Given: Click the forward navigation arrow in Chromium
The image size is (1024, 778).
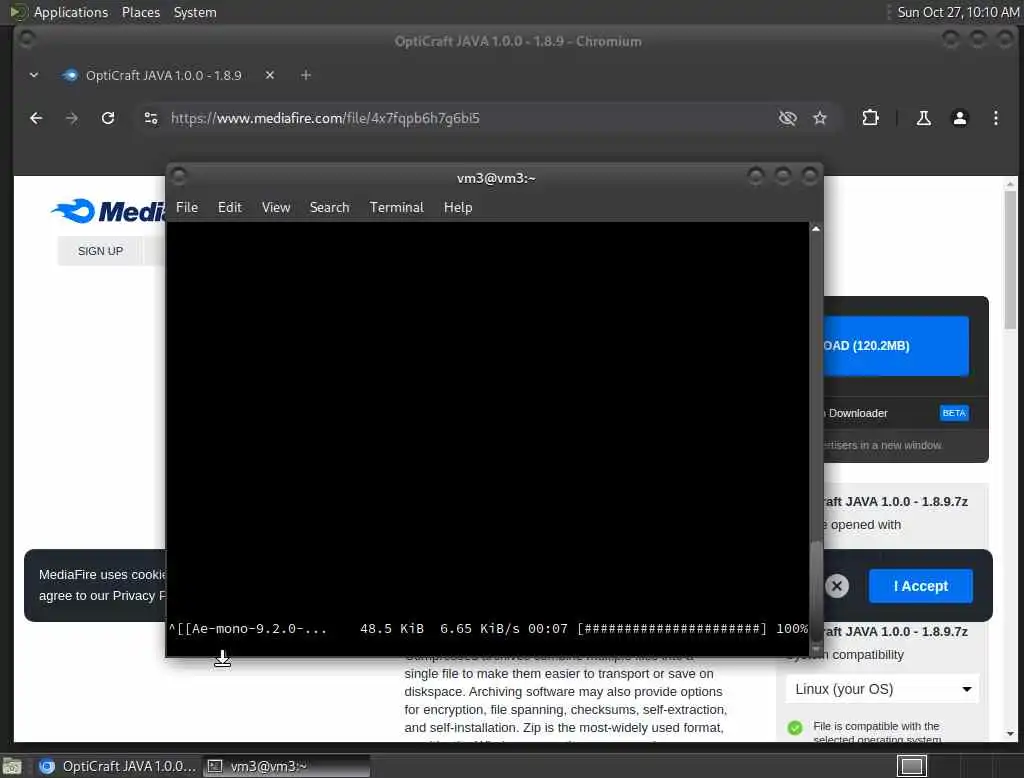Looking at the screenshot, I should [x=72, y=118].
